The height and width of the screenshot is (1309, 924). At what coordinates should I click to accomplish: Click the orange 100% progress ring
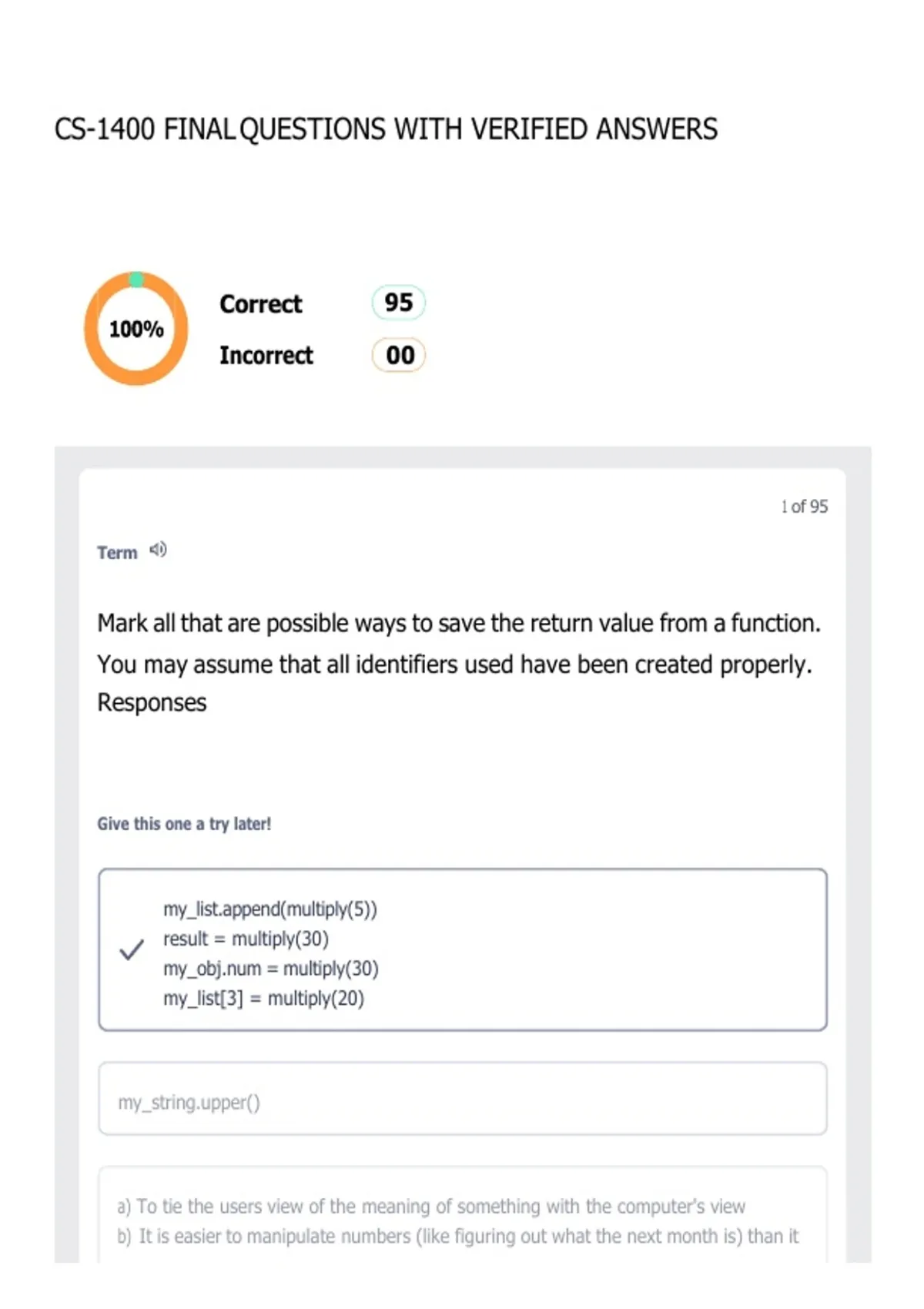136,329
